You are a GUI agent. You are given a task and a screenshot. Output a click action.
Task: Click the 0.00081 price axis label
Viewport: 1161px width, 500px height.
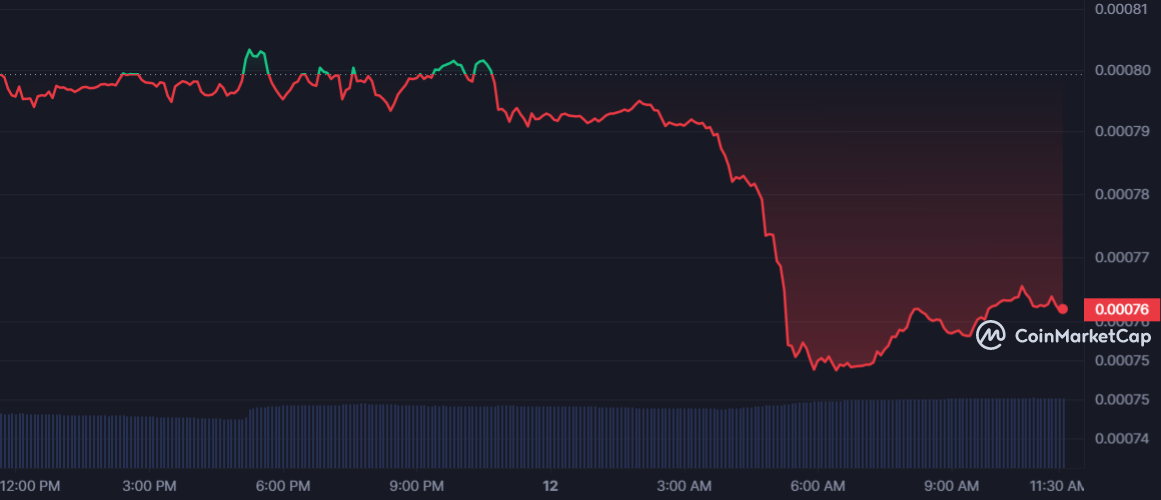(x=1122, y=11)
